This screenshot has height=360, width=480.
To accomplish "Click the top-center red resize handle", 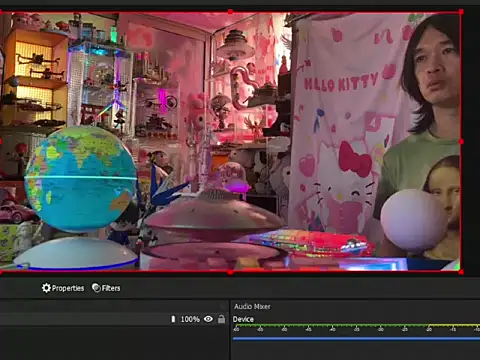I will point(230,12).
